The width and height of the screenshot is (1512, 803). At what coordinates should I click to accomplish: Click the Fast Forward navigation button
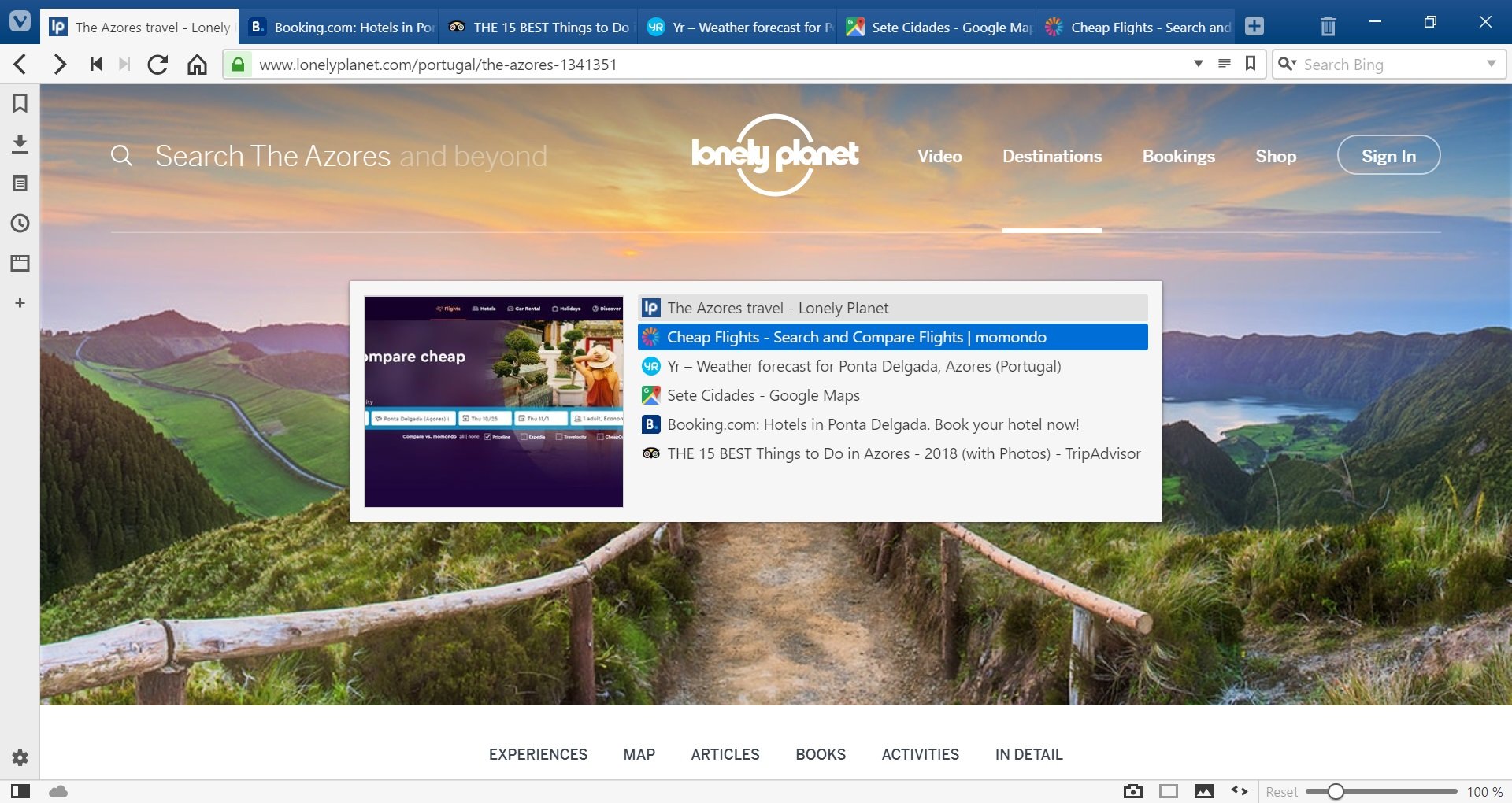(124, 65)
